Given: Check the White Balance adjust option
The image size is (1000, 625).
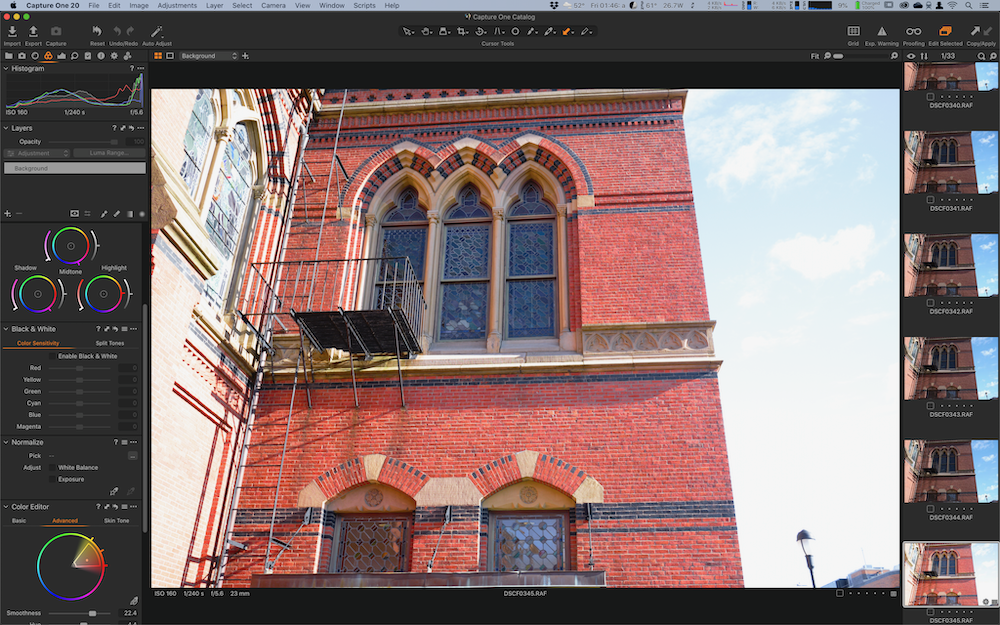Looking at the screenshot, I should pos(53,467).
